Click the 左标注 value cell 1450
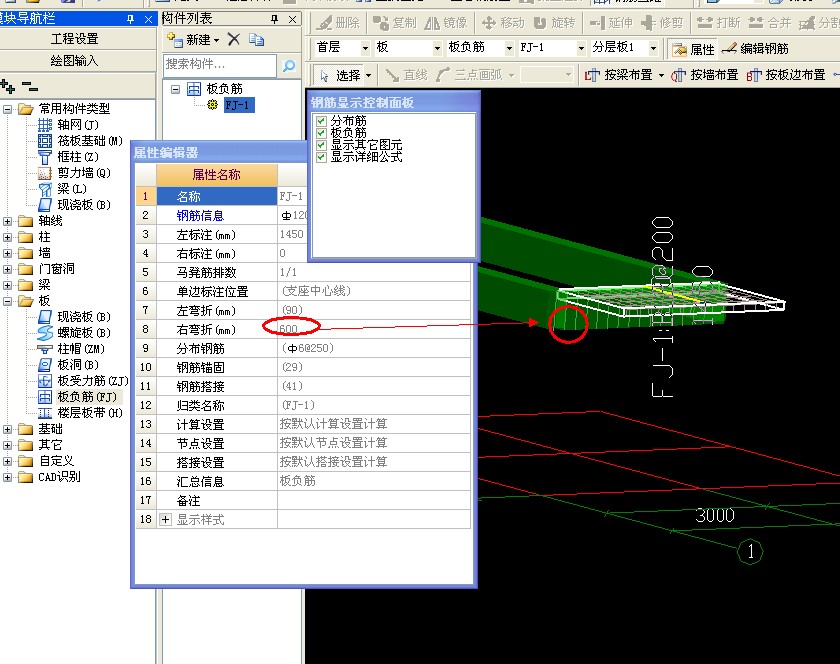Image resolution: width=840 pixels, height=664 pixels. coord(292,234)
